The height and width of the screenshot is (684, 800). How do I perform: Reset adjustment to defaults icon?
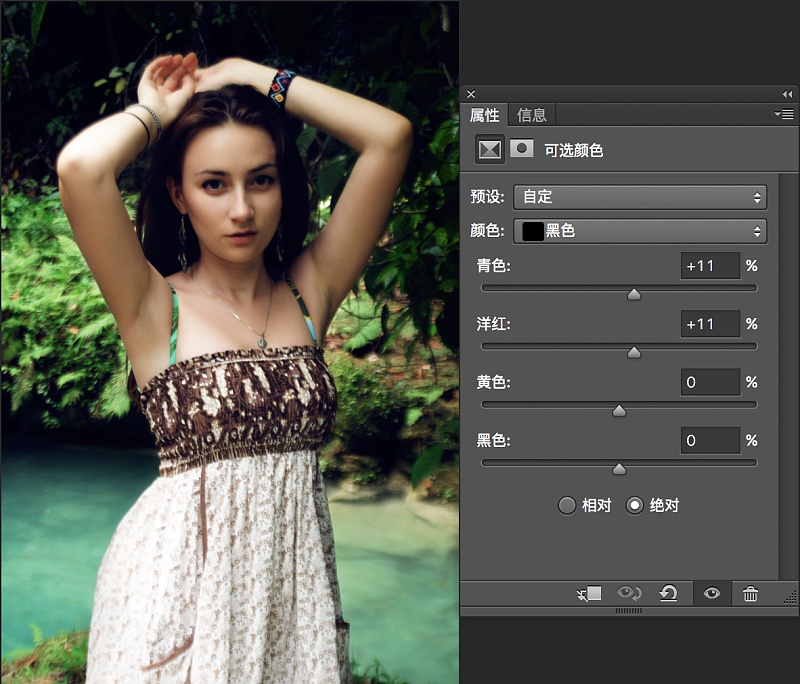coord(668,593)
